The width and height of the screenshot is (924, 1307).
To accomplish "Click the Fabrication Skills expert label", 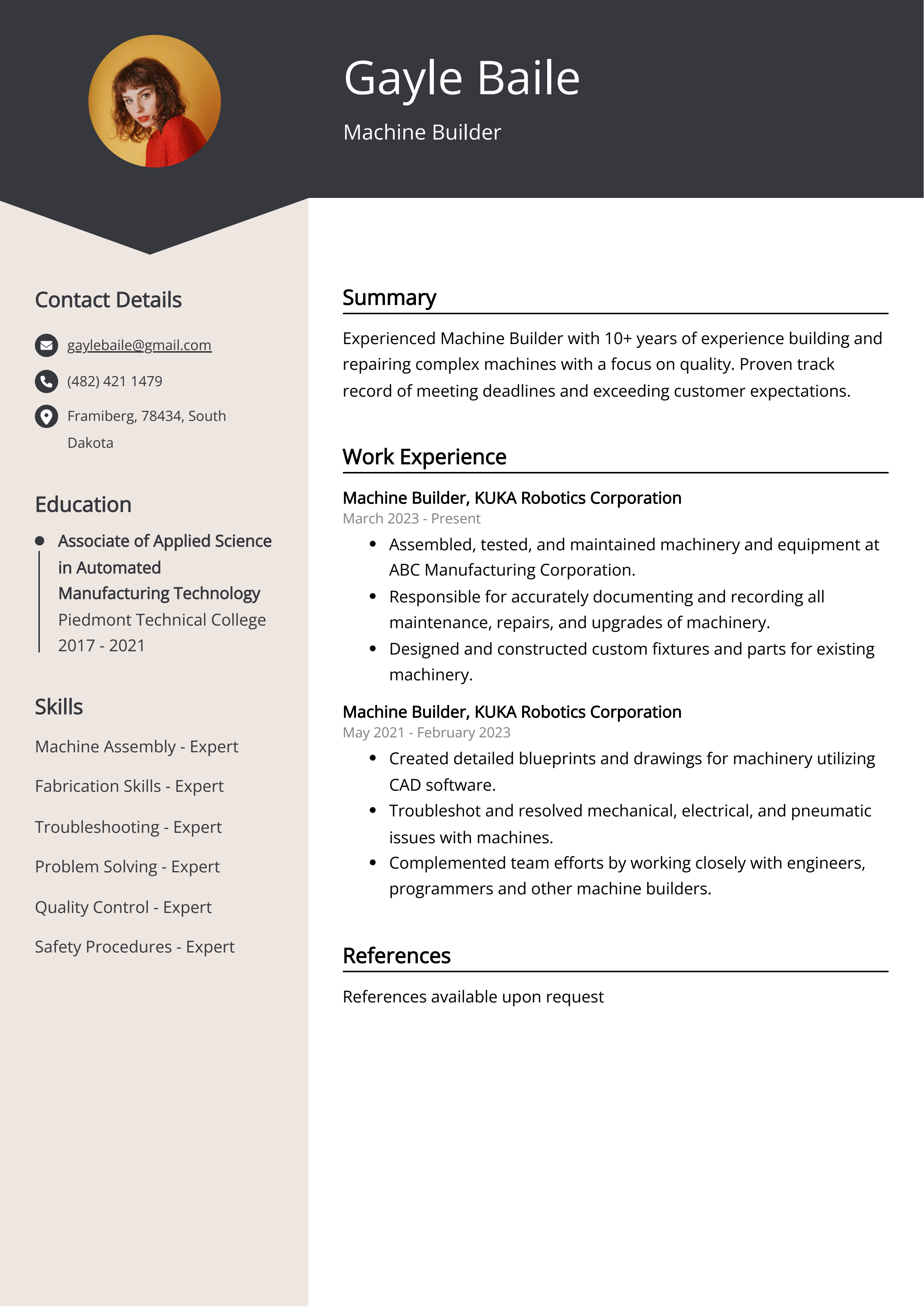I will point(131,786).
